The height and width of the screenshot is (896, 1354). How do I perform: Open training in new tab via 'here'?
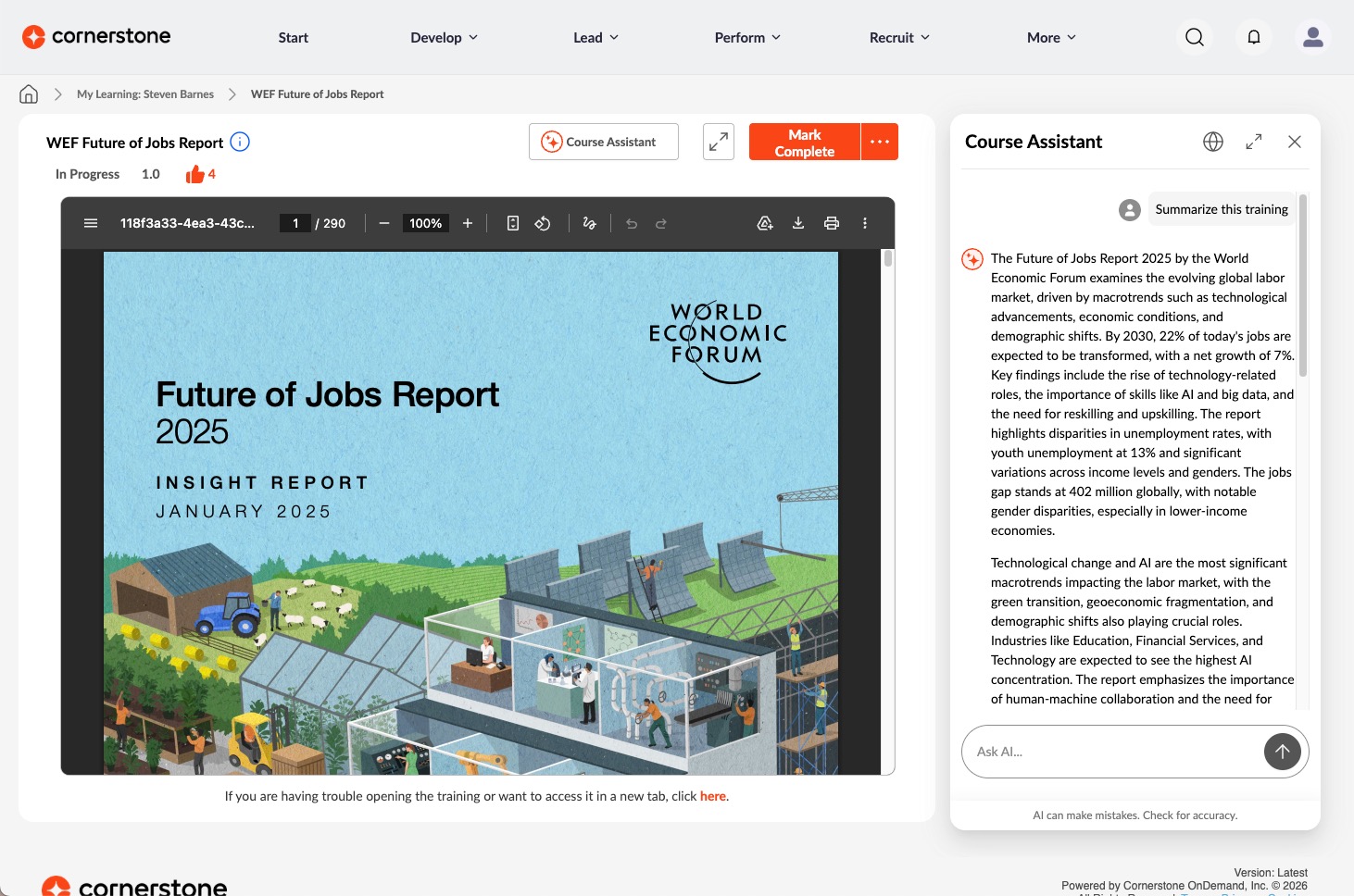coord(713,796)
